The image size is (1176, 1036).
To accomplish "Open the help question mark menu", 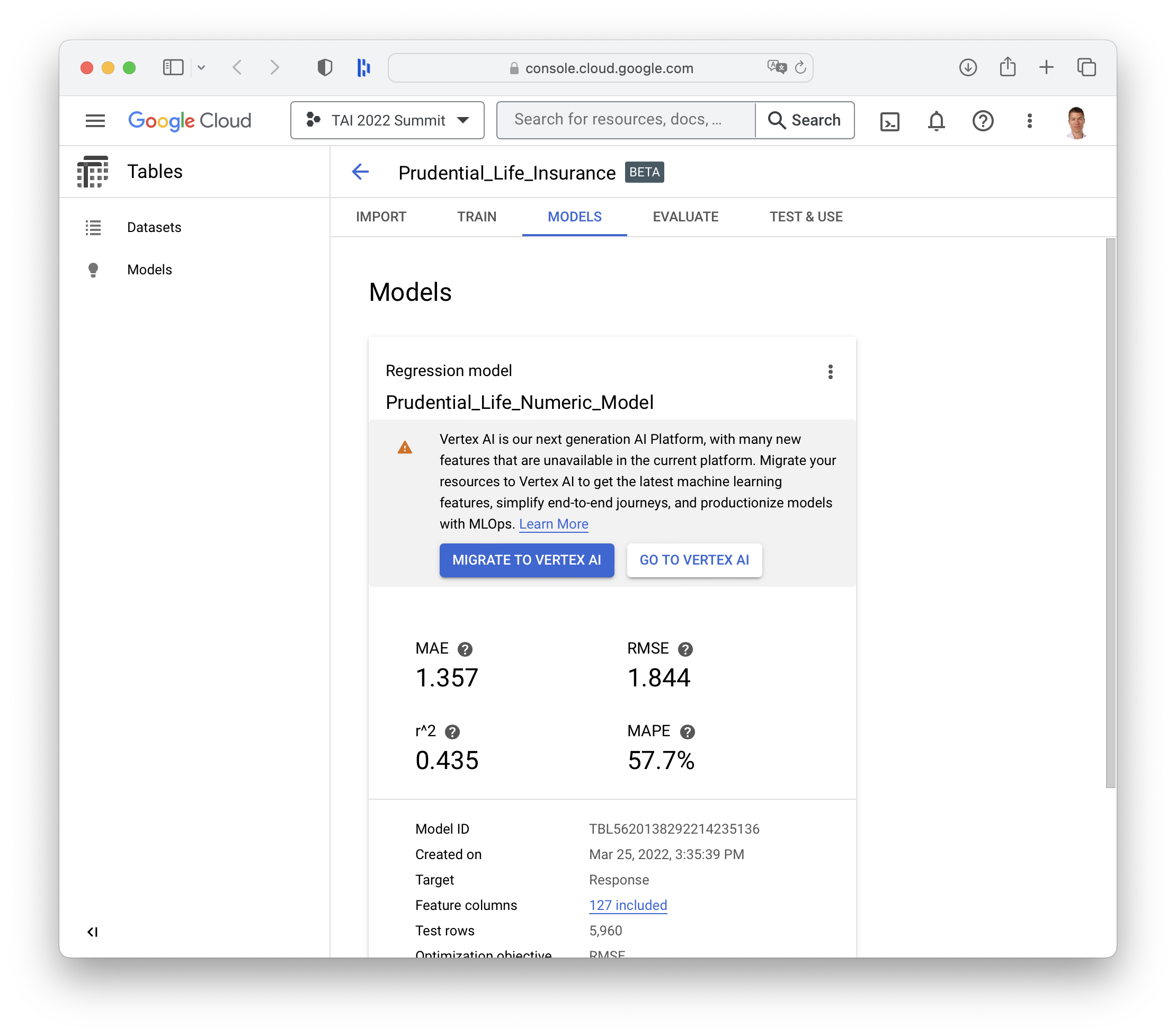I will pyautogui.click(x=983, y=121).
